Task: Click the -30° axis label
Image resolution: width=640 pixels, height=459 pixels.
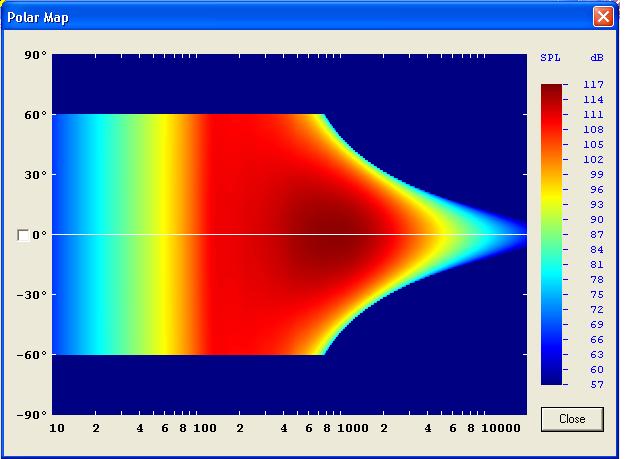Action: point(31,295)
